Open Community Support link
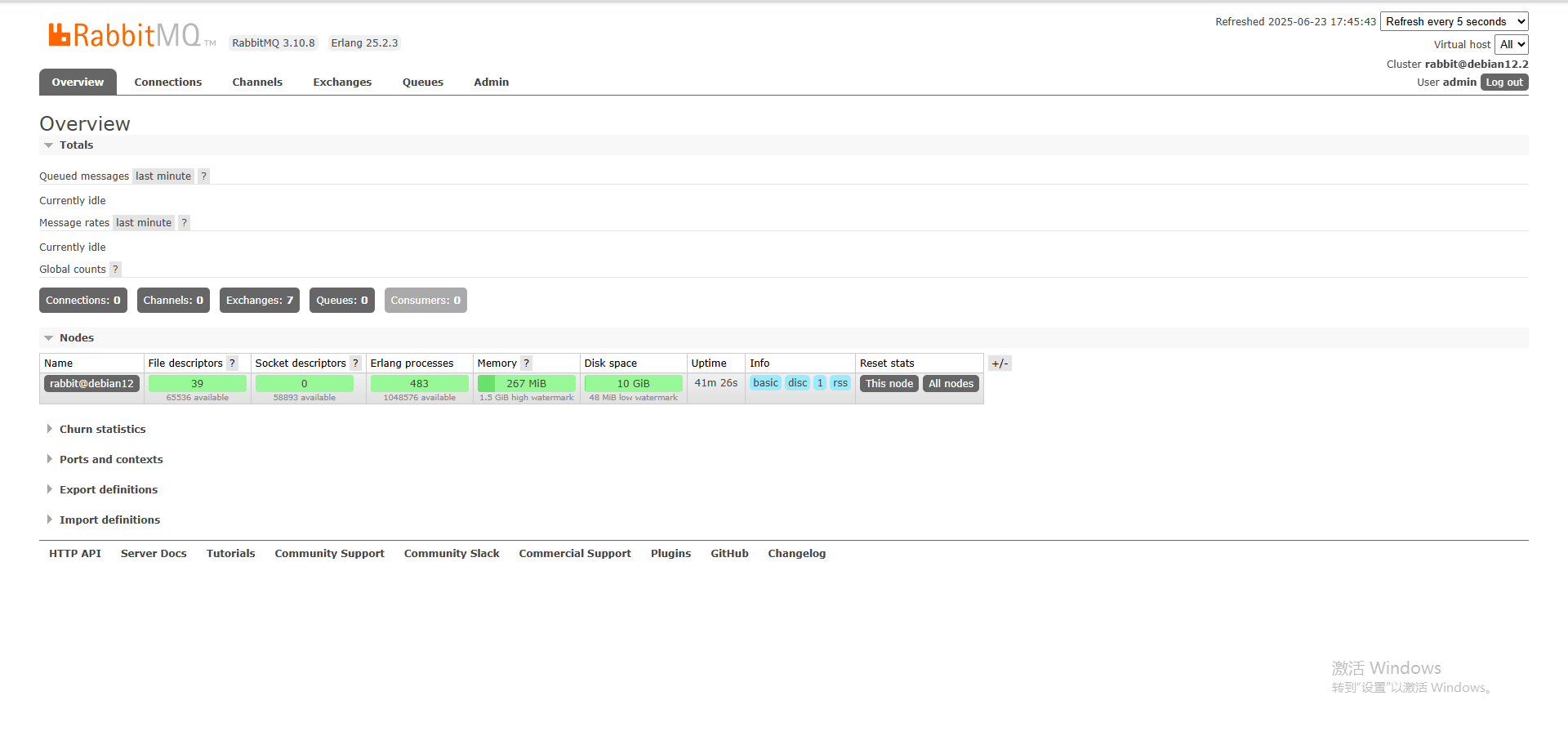The height and width of the screenshot is (736, 1568). point(330,553)
